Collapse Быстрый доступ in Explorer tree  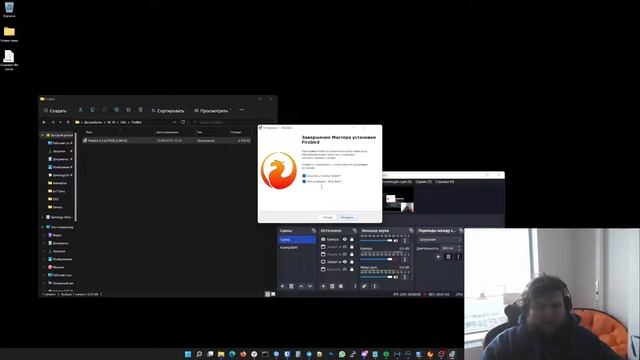click(x=42, y=135)
